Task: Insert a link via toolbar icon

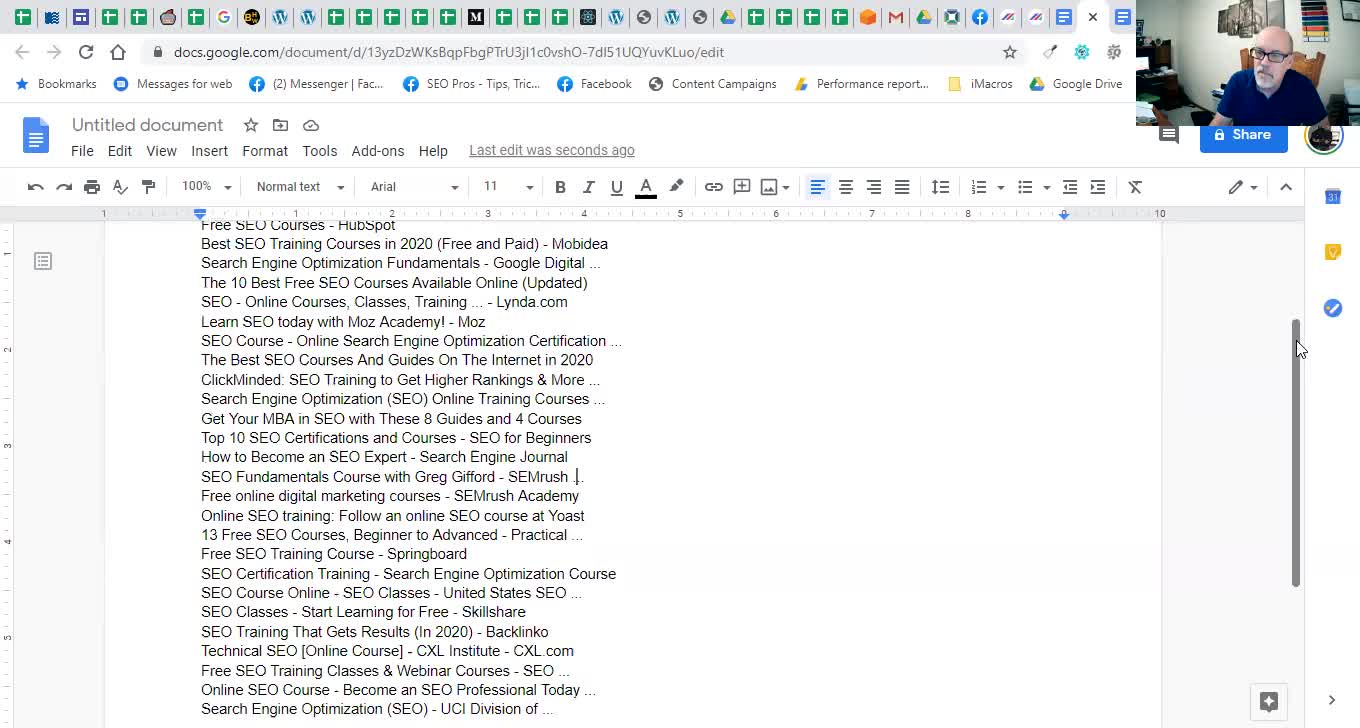Action: point(713,187)
